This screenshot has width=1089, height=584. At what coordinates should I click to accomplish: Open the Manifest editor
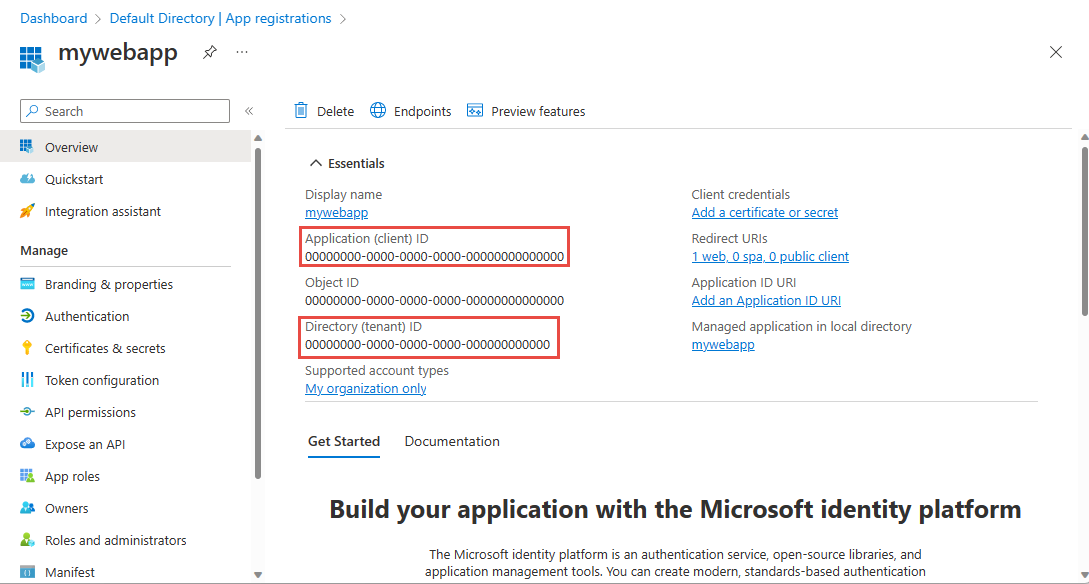(x=71, y=571)
